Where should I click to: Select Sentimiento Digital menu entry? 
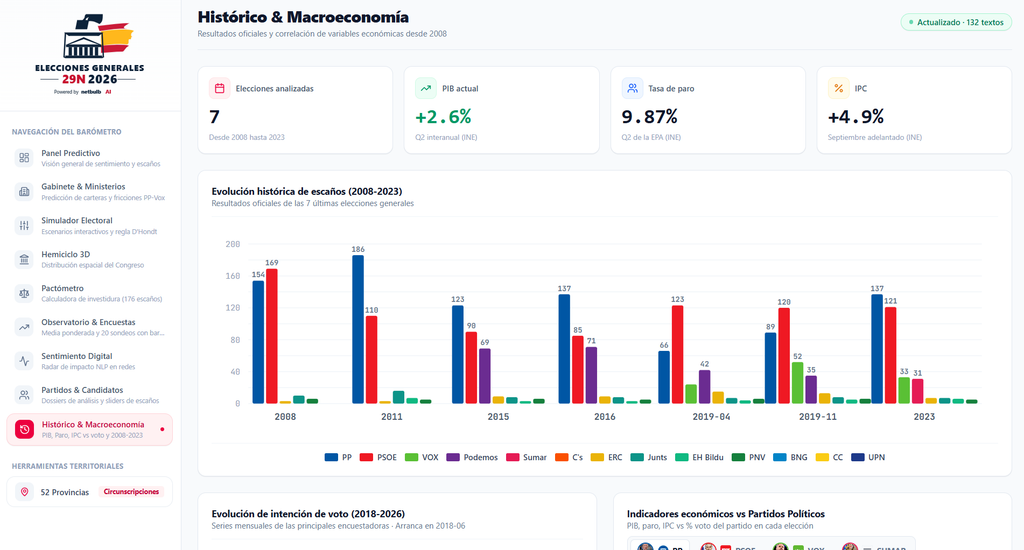(89, 361)
